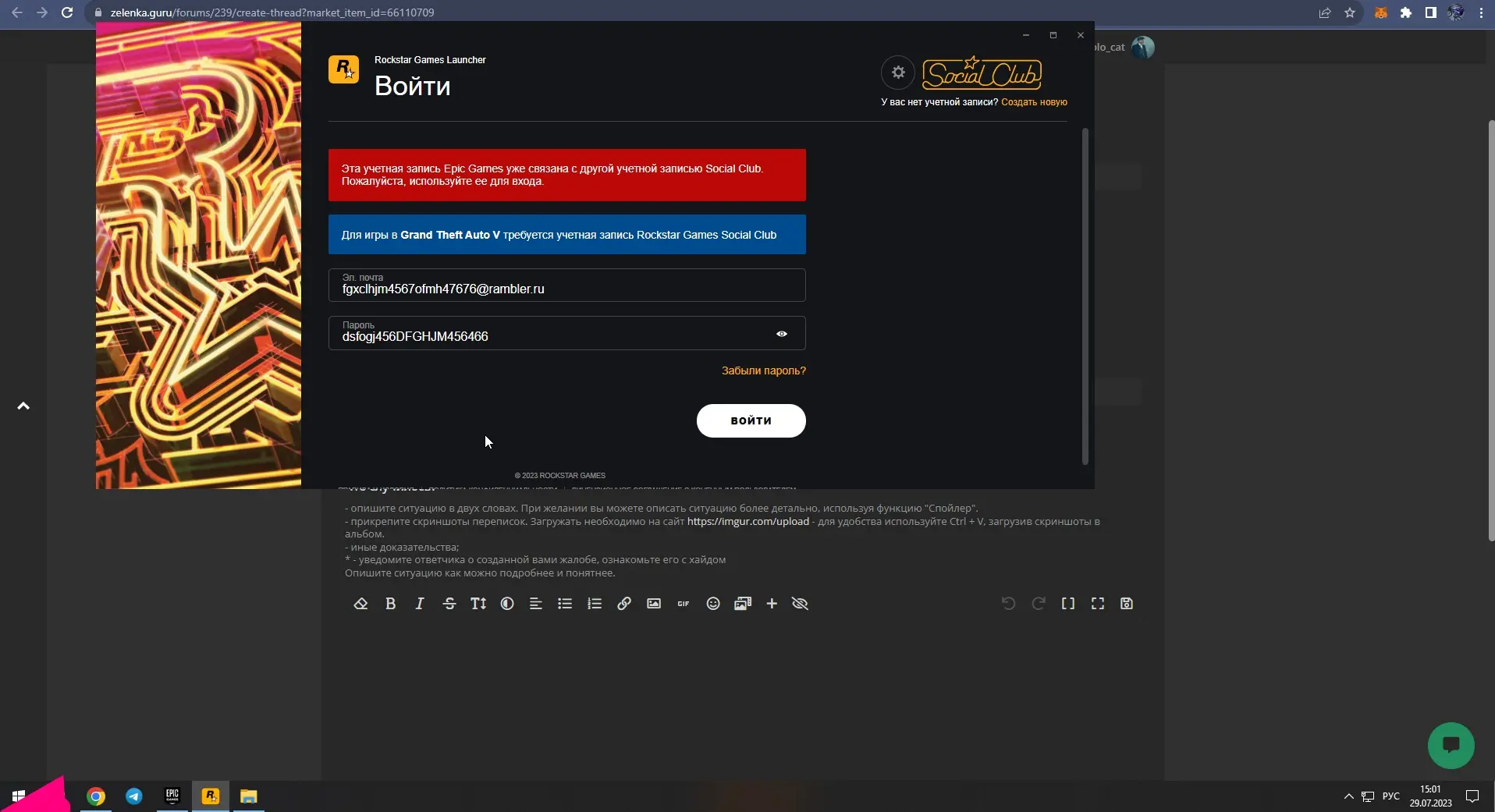Insert a hyperlink in editor

[624, 604]
